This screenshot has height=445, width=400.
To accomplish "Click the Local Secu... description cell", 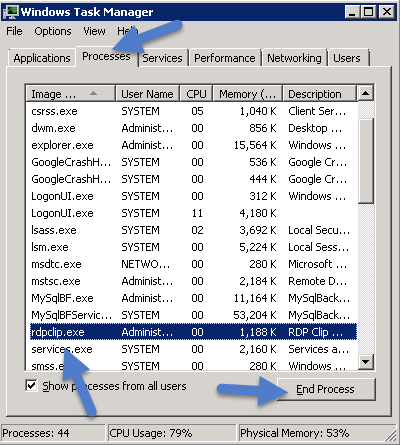I will 319,230.
